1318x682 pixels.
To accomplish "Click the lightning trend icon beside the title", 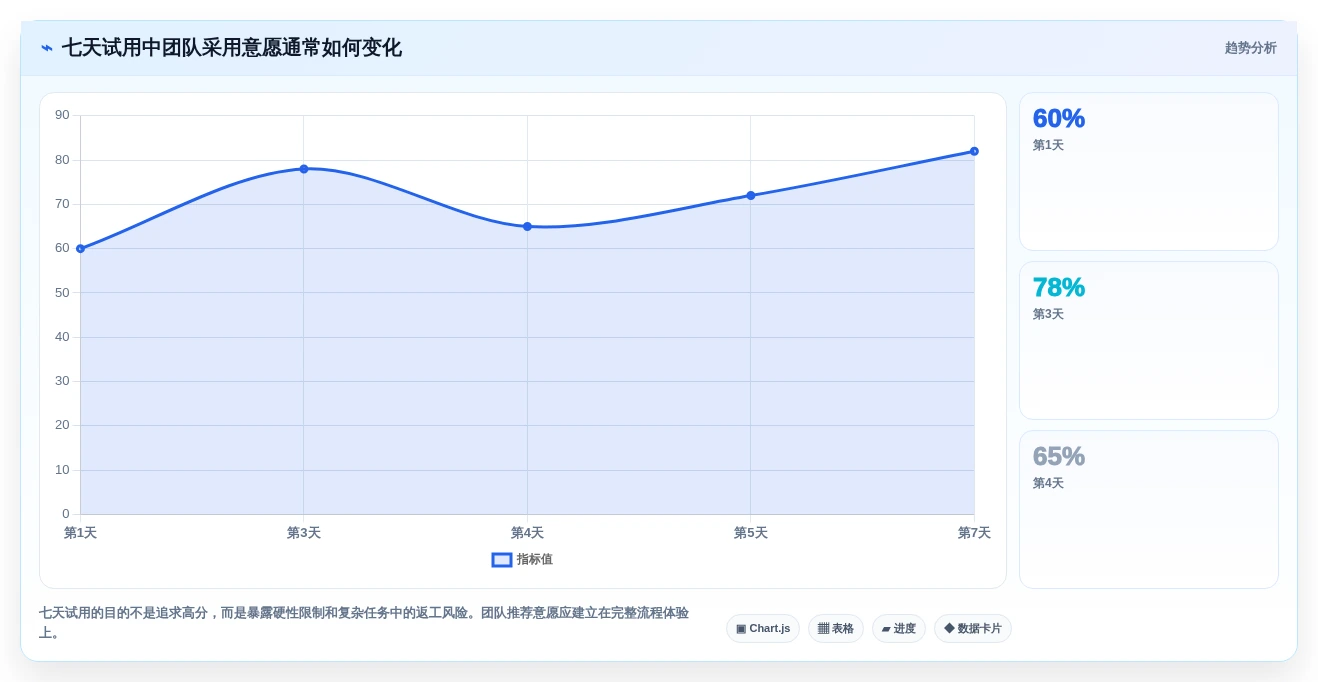I will (47, 48).
